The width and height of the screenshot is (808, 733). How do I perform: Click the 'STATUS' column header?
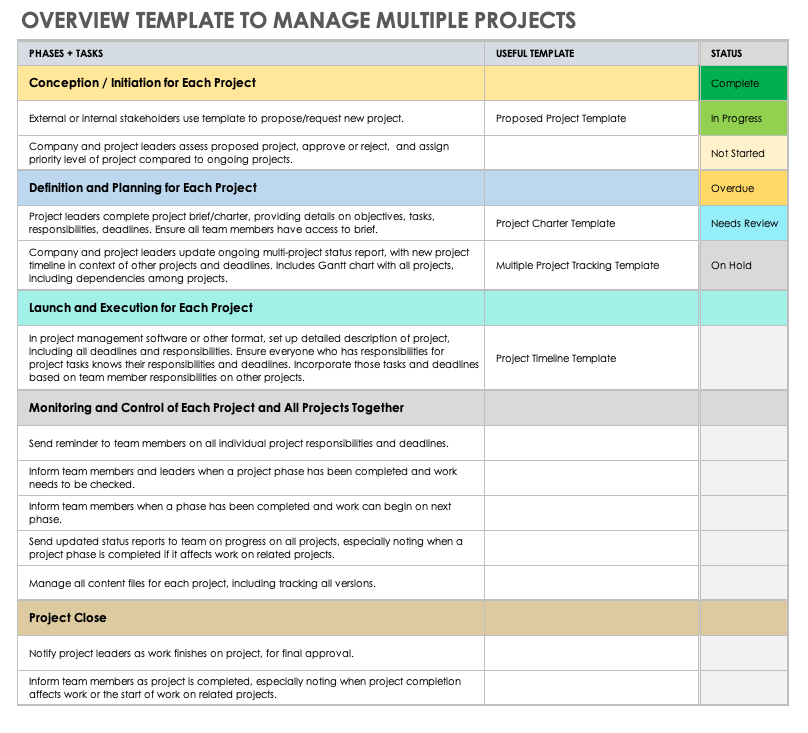click(x=744, y=54)
